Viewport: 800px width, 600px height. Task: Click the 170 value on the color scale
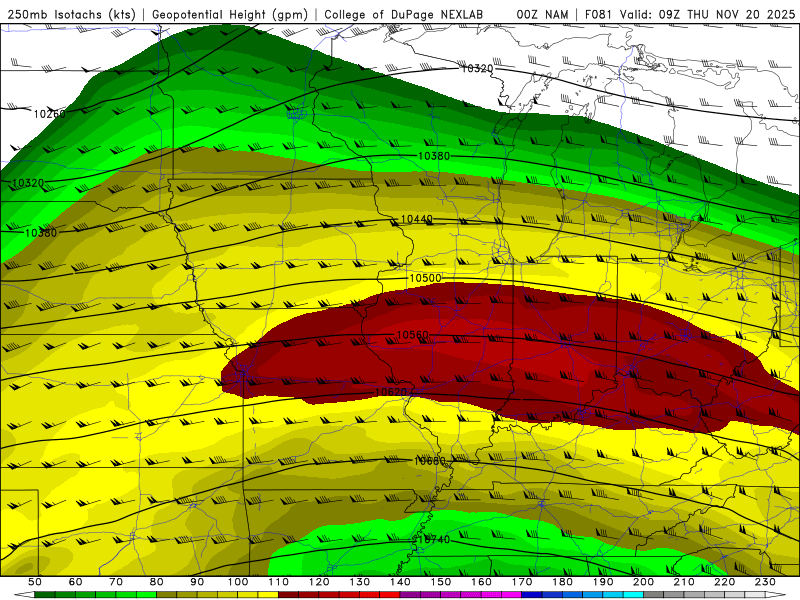(x=522, y=582)
